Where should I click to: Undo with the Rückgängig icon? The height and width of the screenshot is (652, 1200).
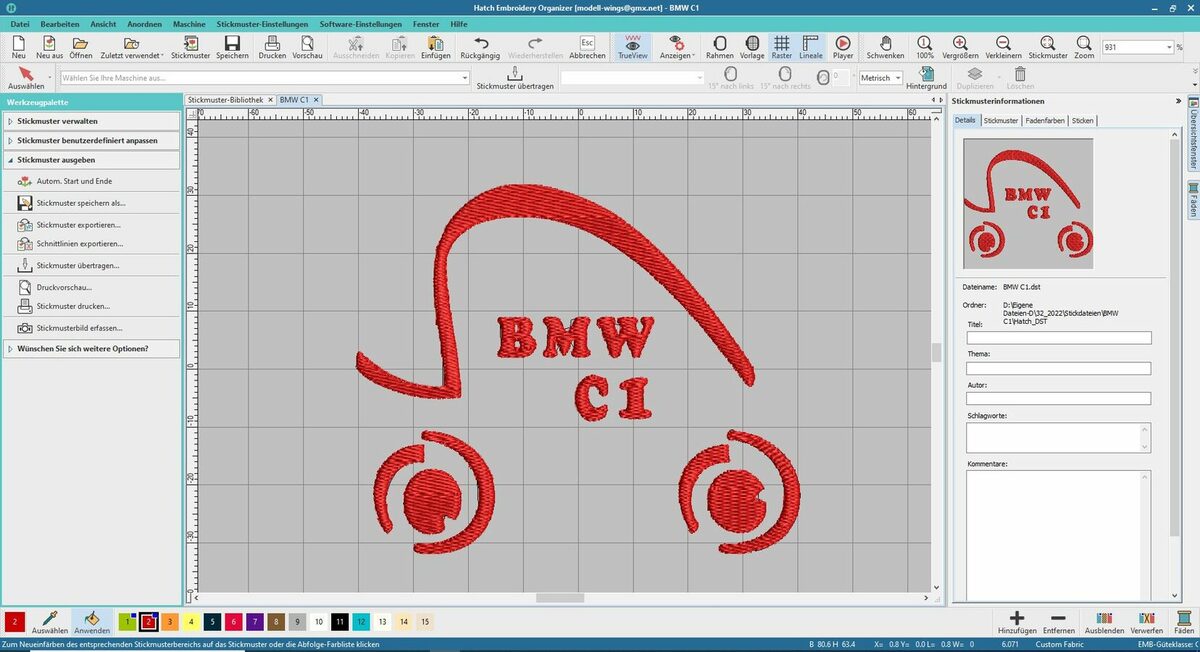tap(481, 47)
